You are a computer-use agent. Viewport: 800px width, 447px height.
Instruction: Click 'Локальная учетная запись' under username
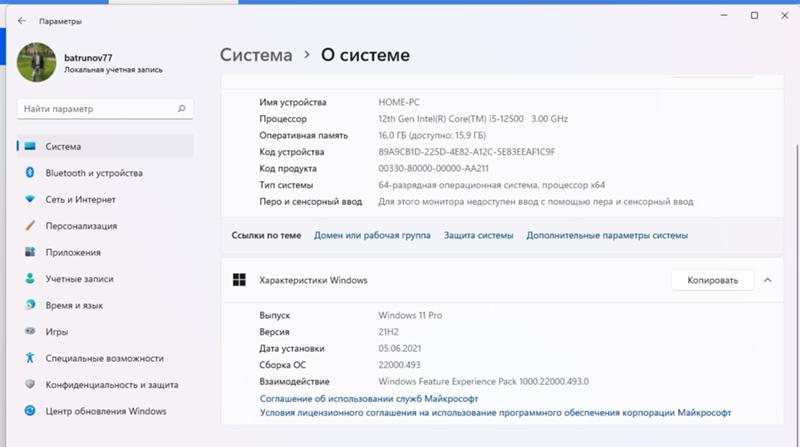(x=113, y=70)
